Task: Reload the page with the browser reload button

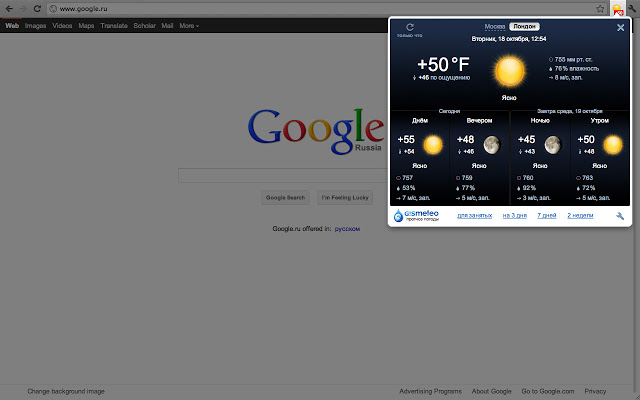Action: (37, 9)
